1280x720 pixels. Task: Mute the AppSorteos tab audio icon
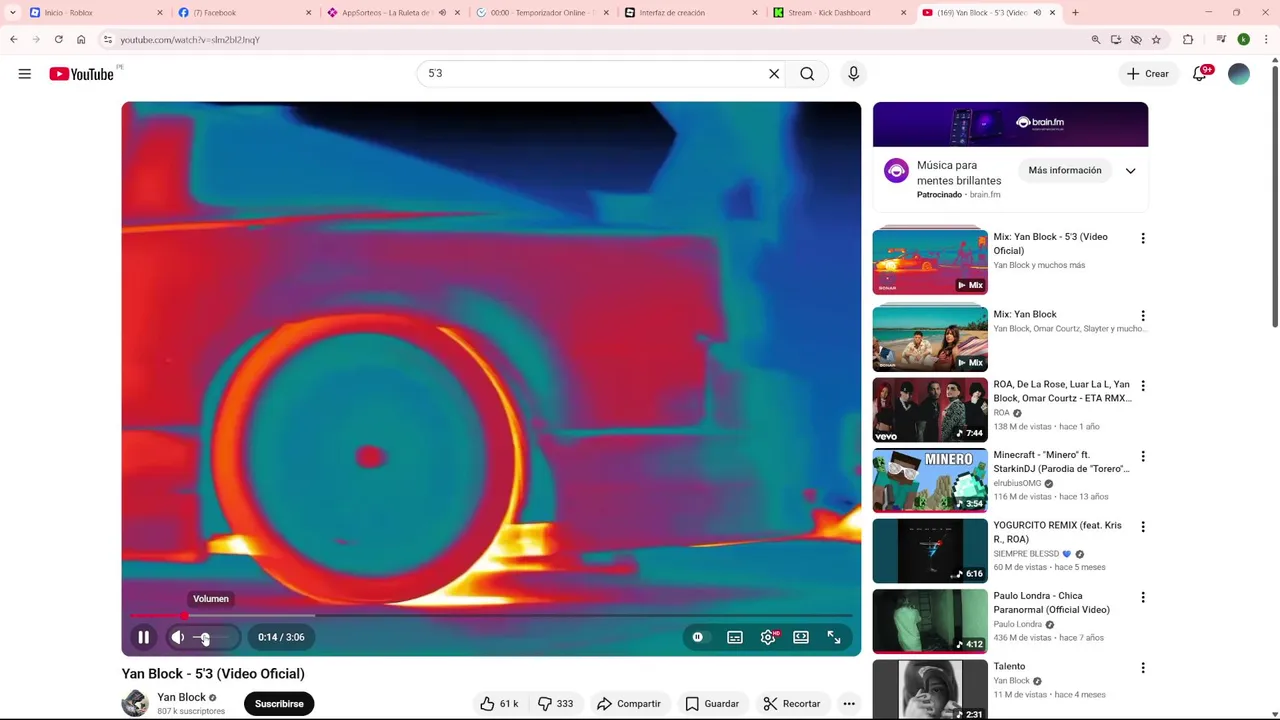(442, 13)
